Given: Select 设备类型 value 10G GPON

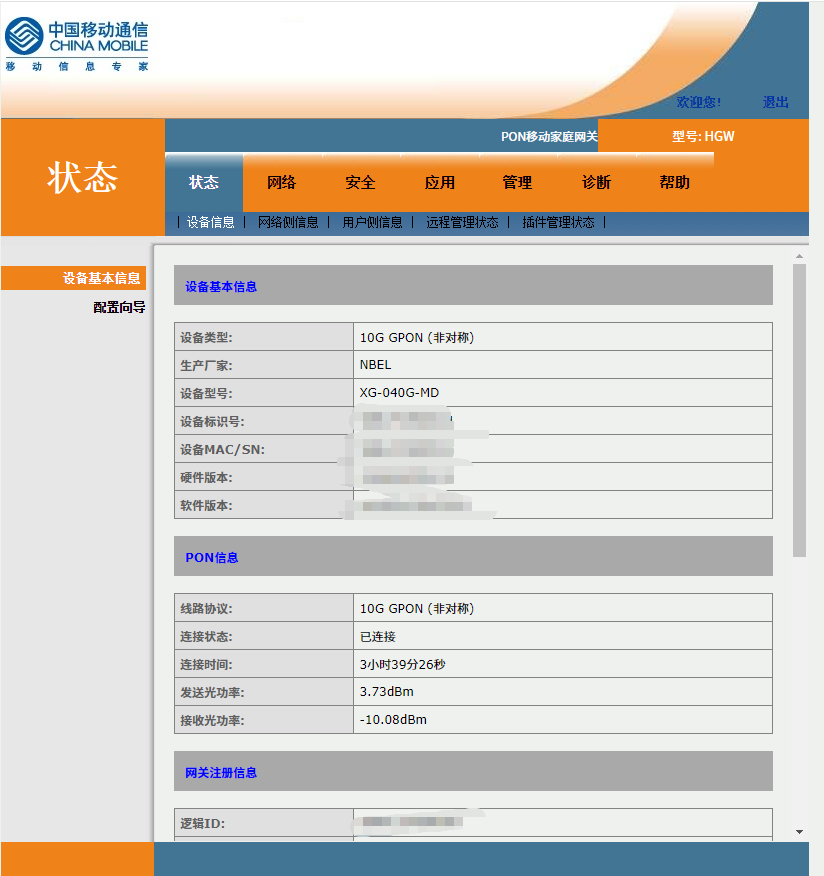Looking at the screenshot, I should 417,337.
